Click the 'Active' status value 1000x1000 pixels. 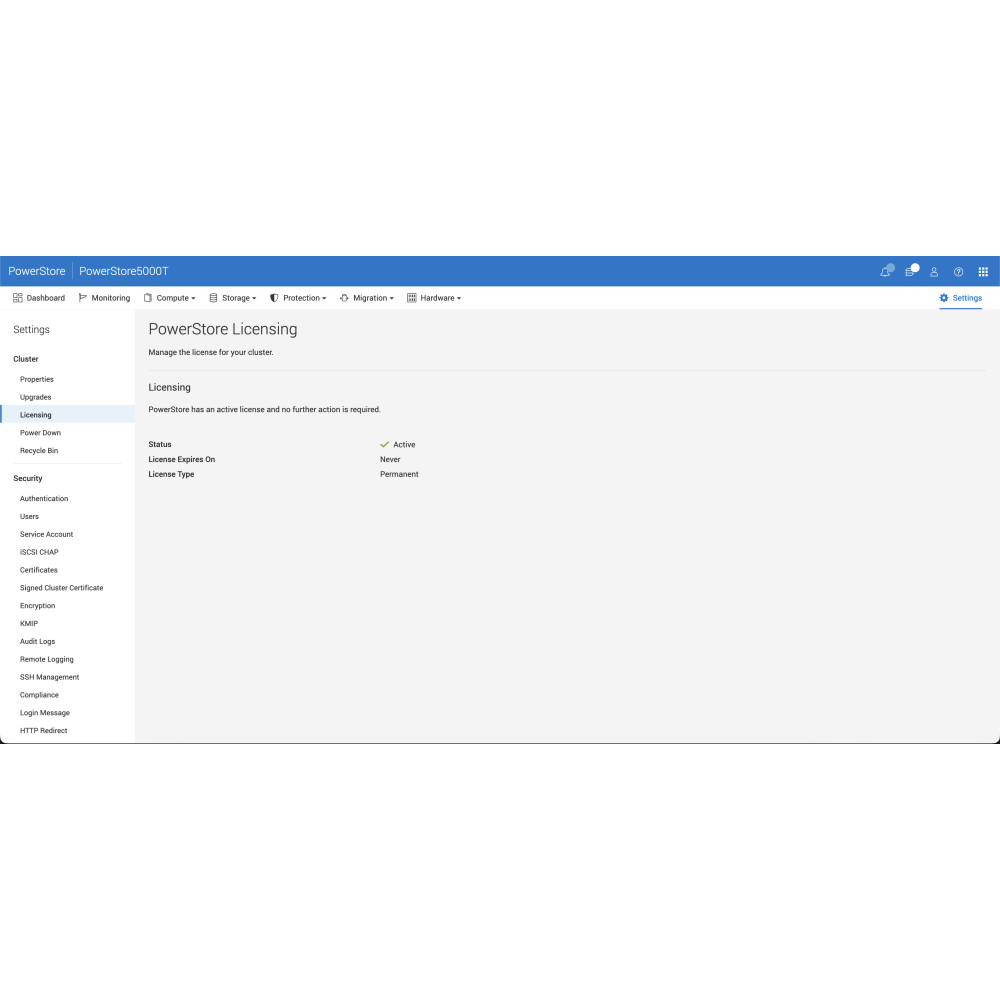[404, 445]
